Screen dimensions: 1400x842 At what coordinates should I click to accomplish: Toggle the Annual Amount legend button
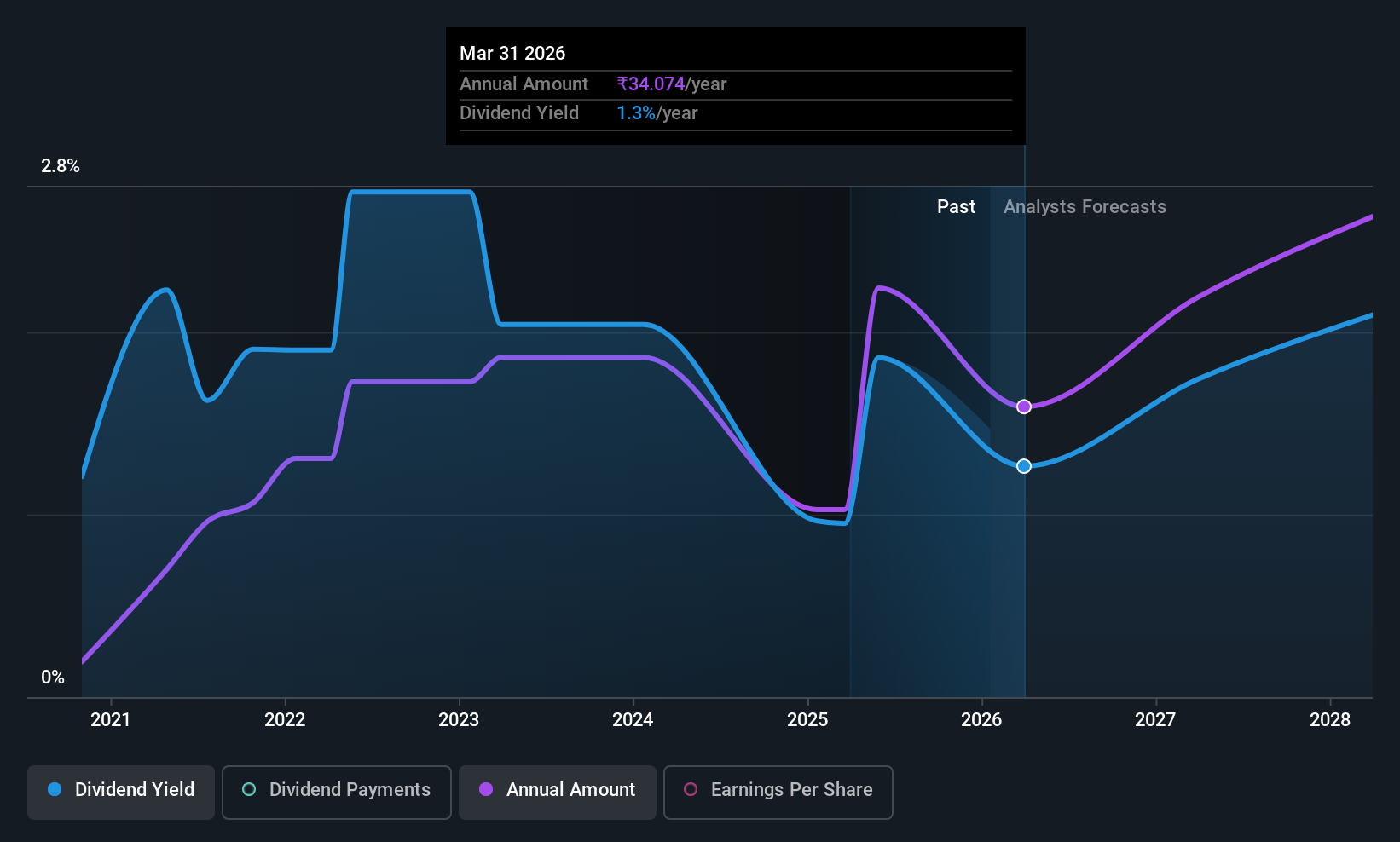coord(558,792)
